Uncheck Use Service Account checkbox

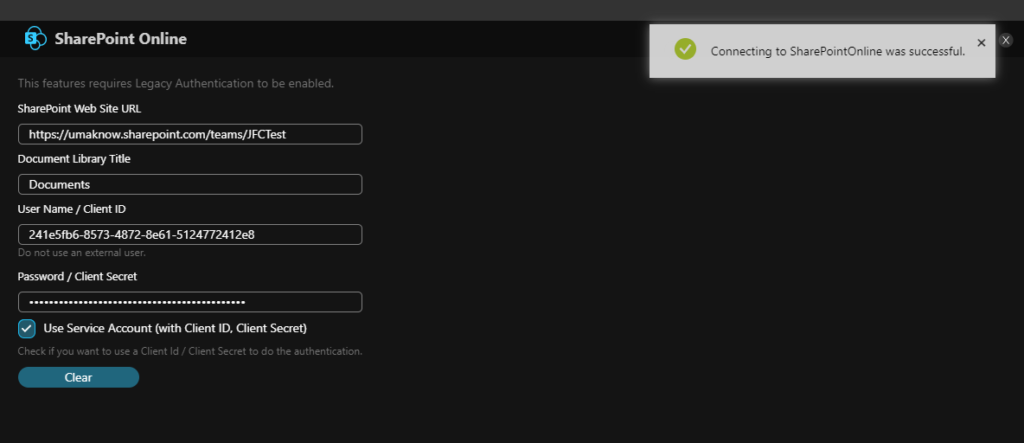[27, 329]
